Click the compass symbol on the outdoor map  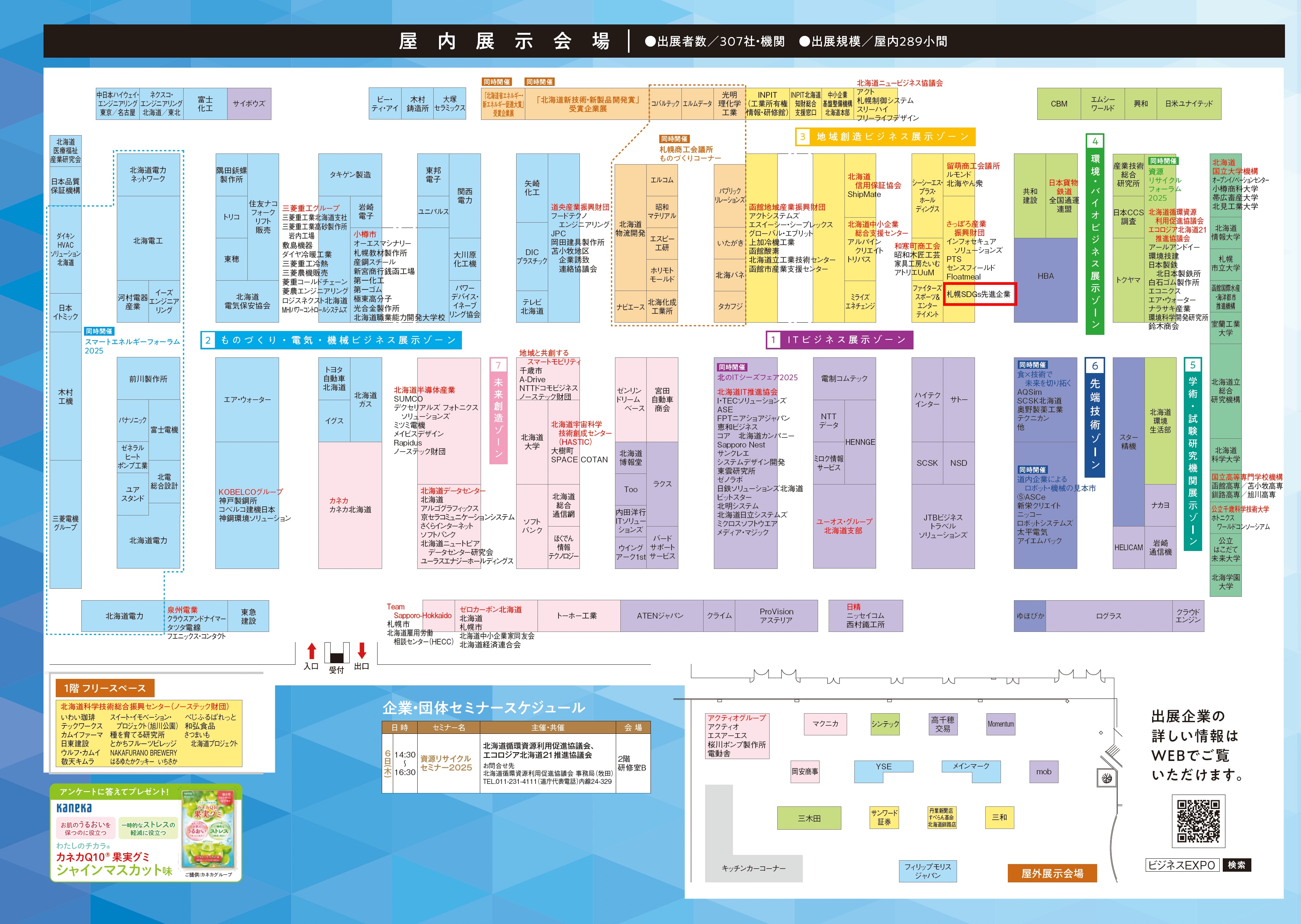click(x=1106, y=778)
